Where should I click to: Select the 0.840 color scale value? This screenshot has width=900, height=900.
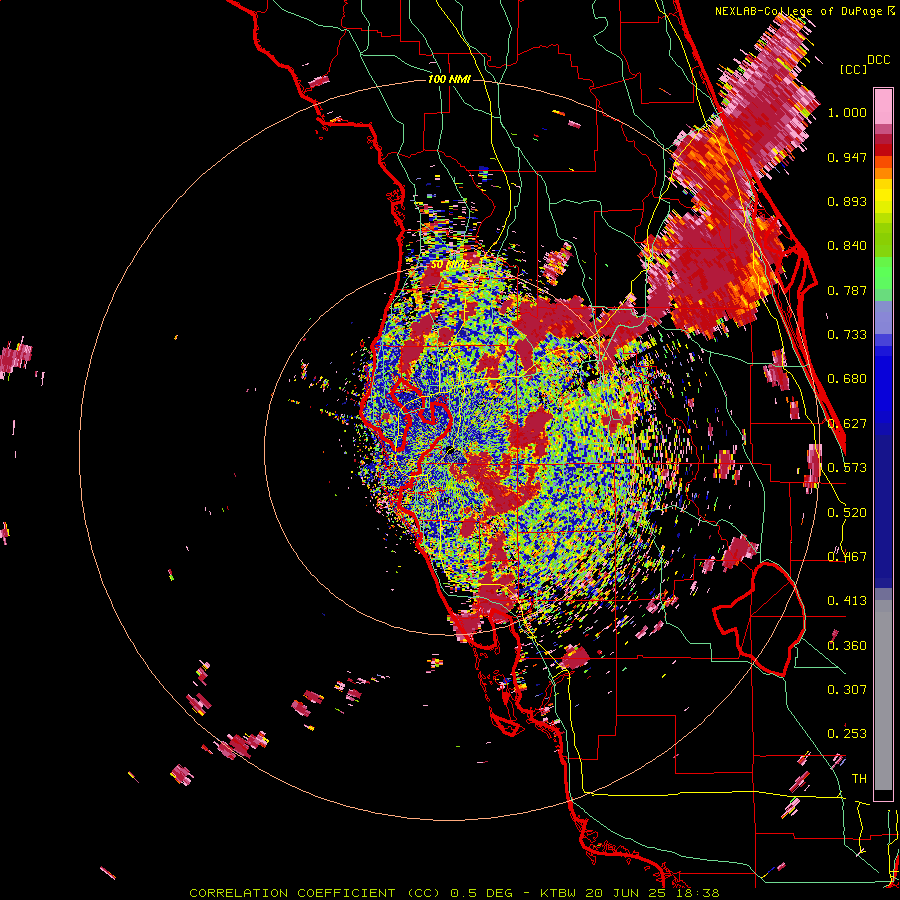[x=847, y=246]
